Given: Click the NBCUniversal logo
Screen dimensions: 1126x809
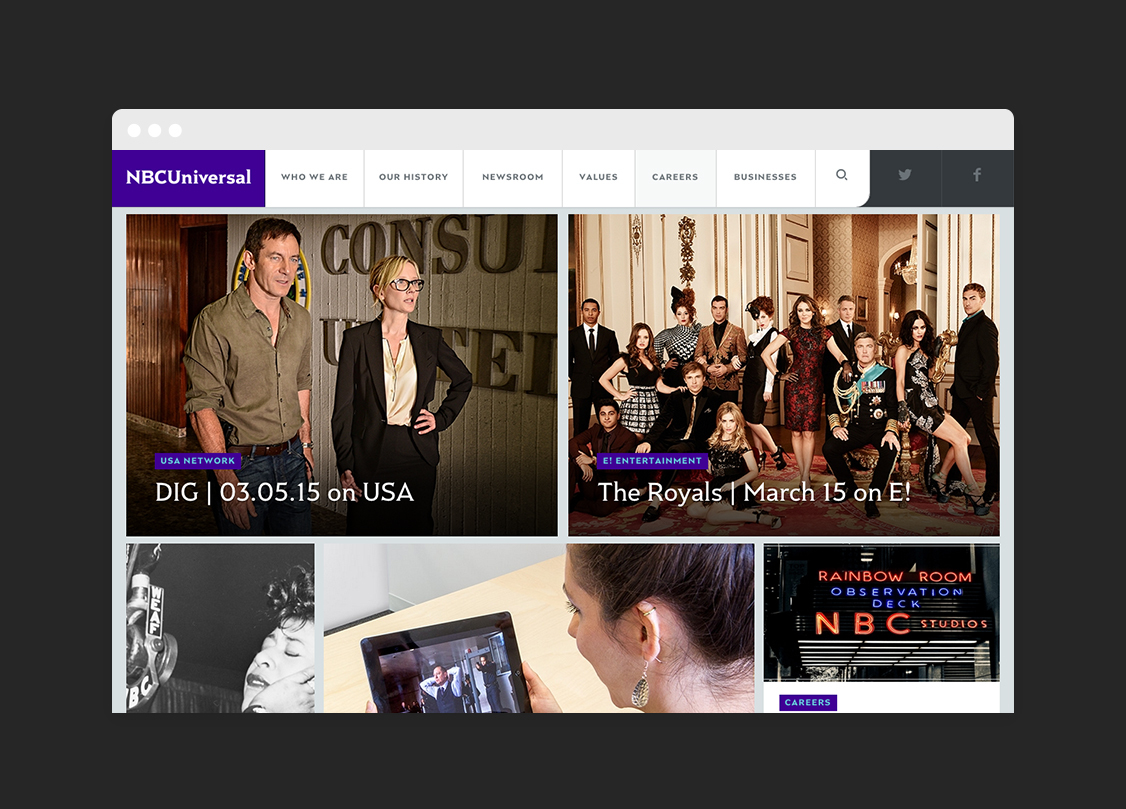Looking at the screenshot, I should (188, 177).
